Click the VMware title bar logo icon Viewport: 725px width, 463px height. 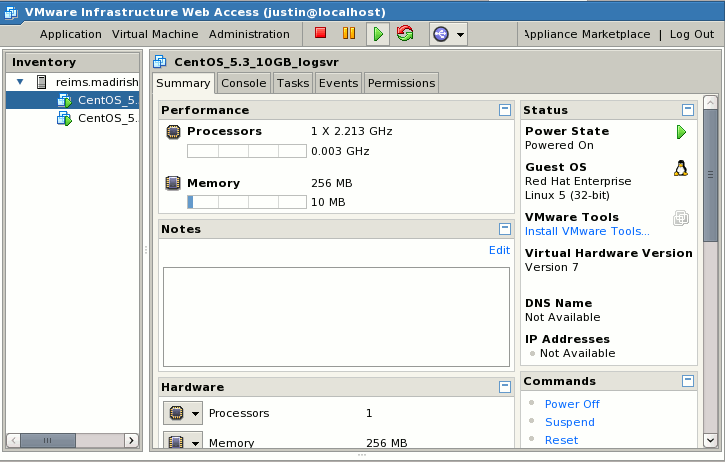point(11,12)
